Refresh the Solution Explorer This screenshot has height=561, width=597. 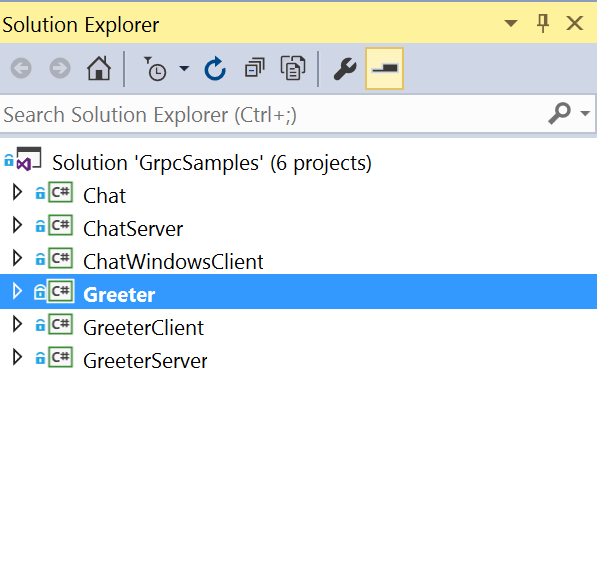215,69
